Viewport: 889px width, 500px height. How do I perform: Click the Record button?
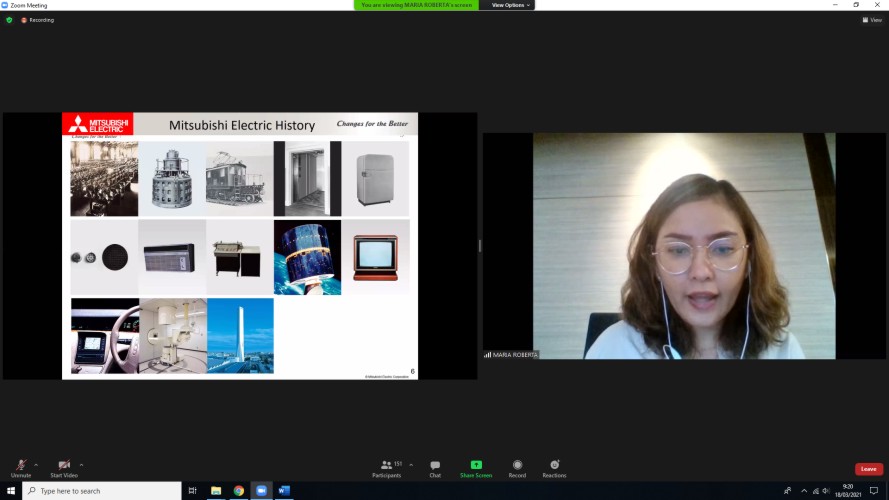[x=517, y=468]
